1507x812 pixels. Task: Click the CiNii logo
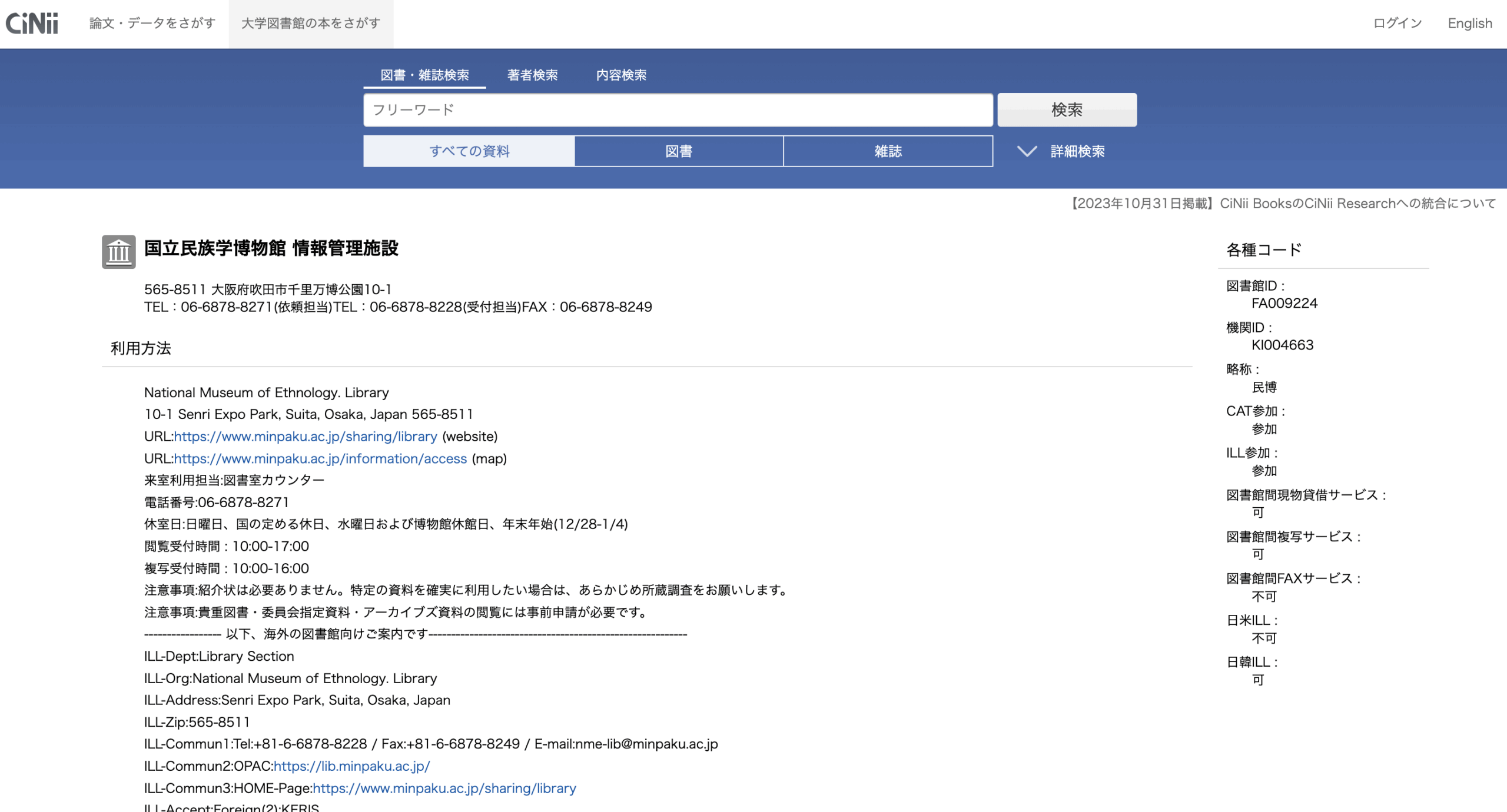(32, 24)
